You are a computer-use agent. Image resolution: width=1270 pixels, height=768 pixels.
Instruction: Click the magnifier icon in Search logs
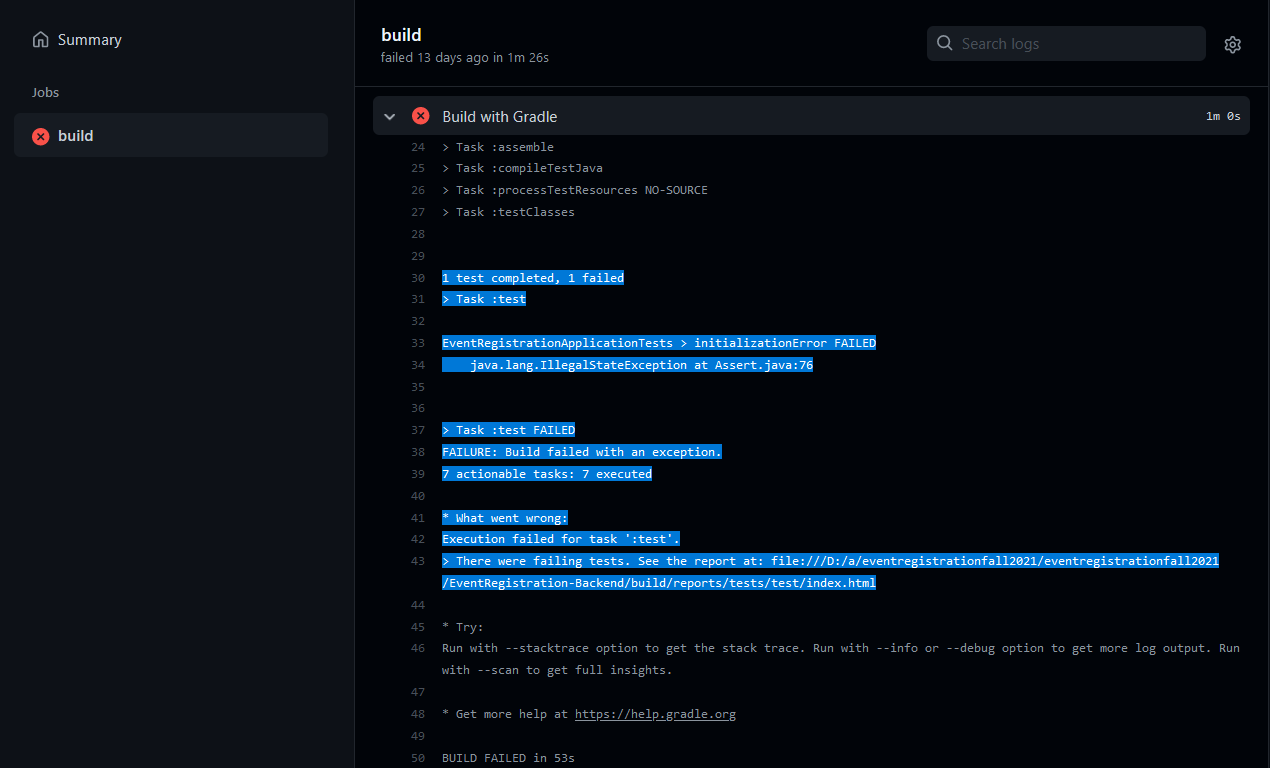coord(944,44)
